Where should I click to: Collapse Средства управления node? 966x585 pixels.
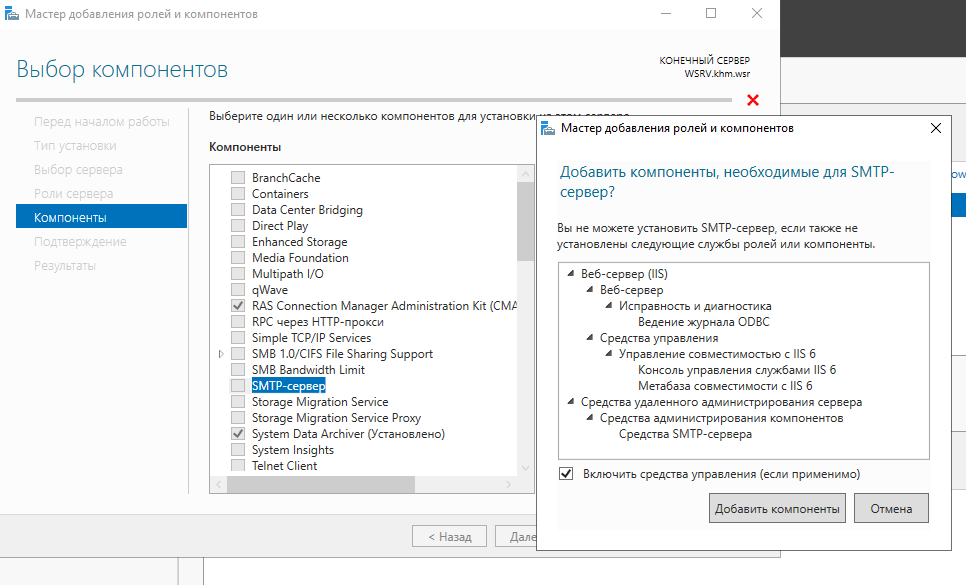(x=590, y=337)
